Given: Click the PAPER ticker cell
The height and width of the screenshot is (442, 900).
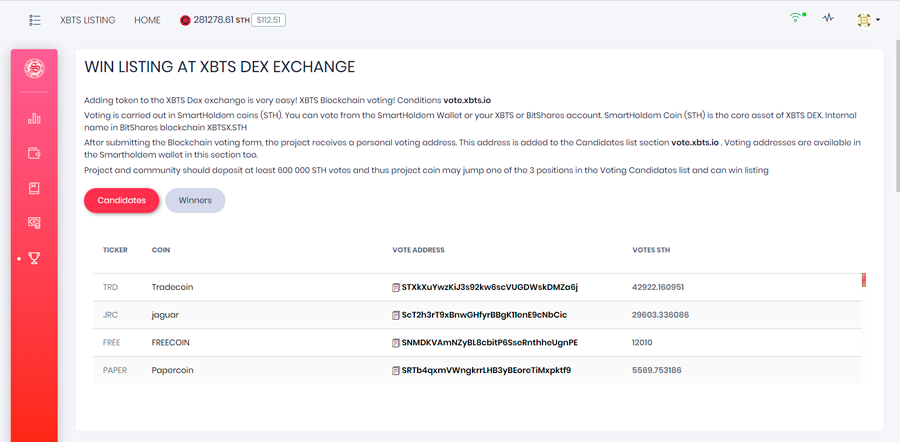Looking at the screenshot, I should [115, 370].
